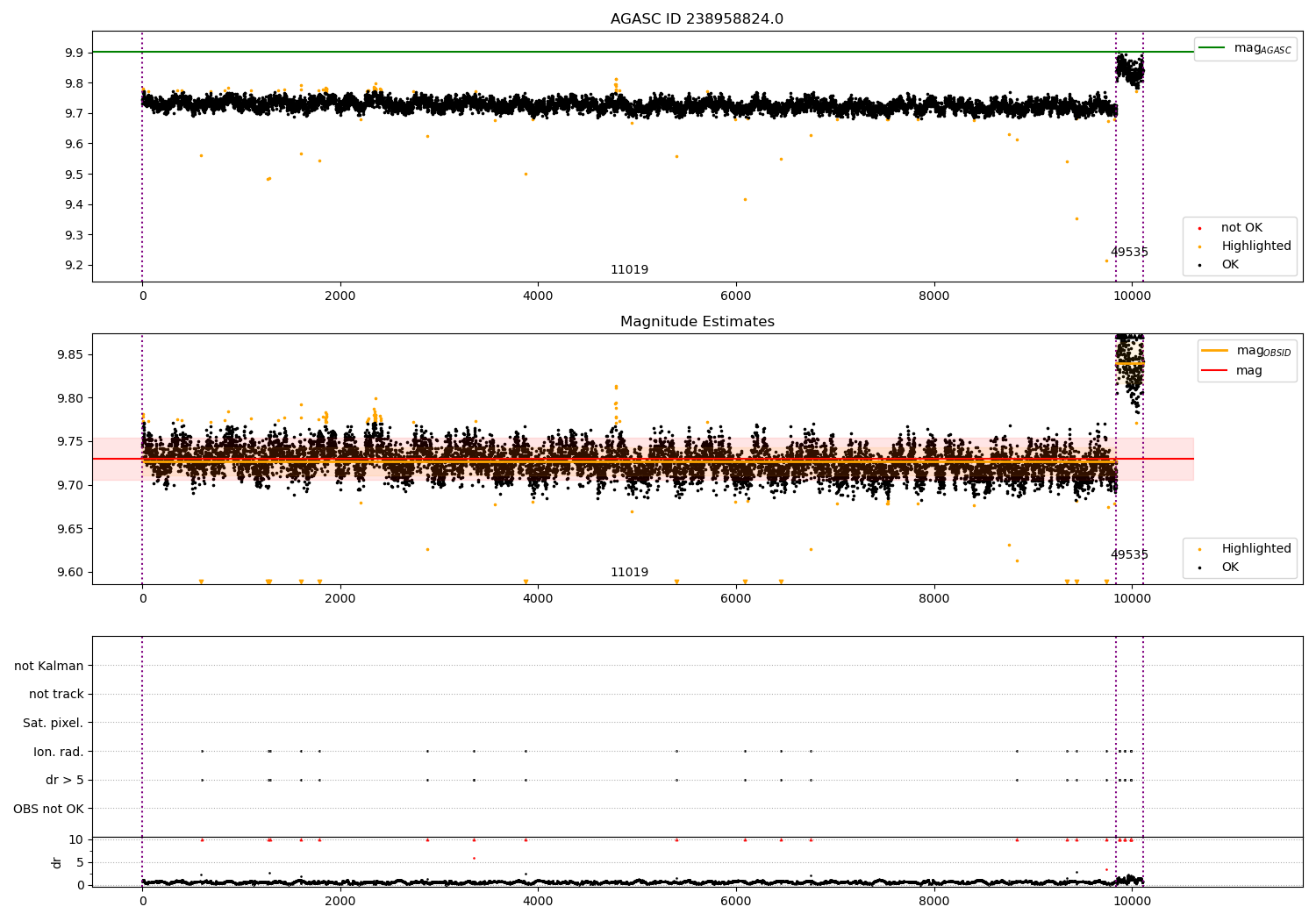Click the plot title "AGASC ID 238958824.0"
1316x921 pixels.
697,19
